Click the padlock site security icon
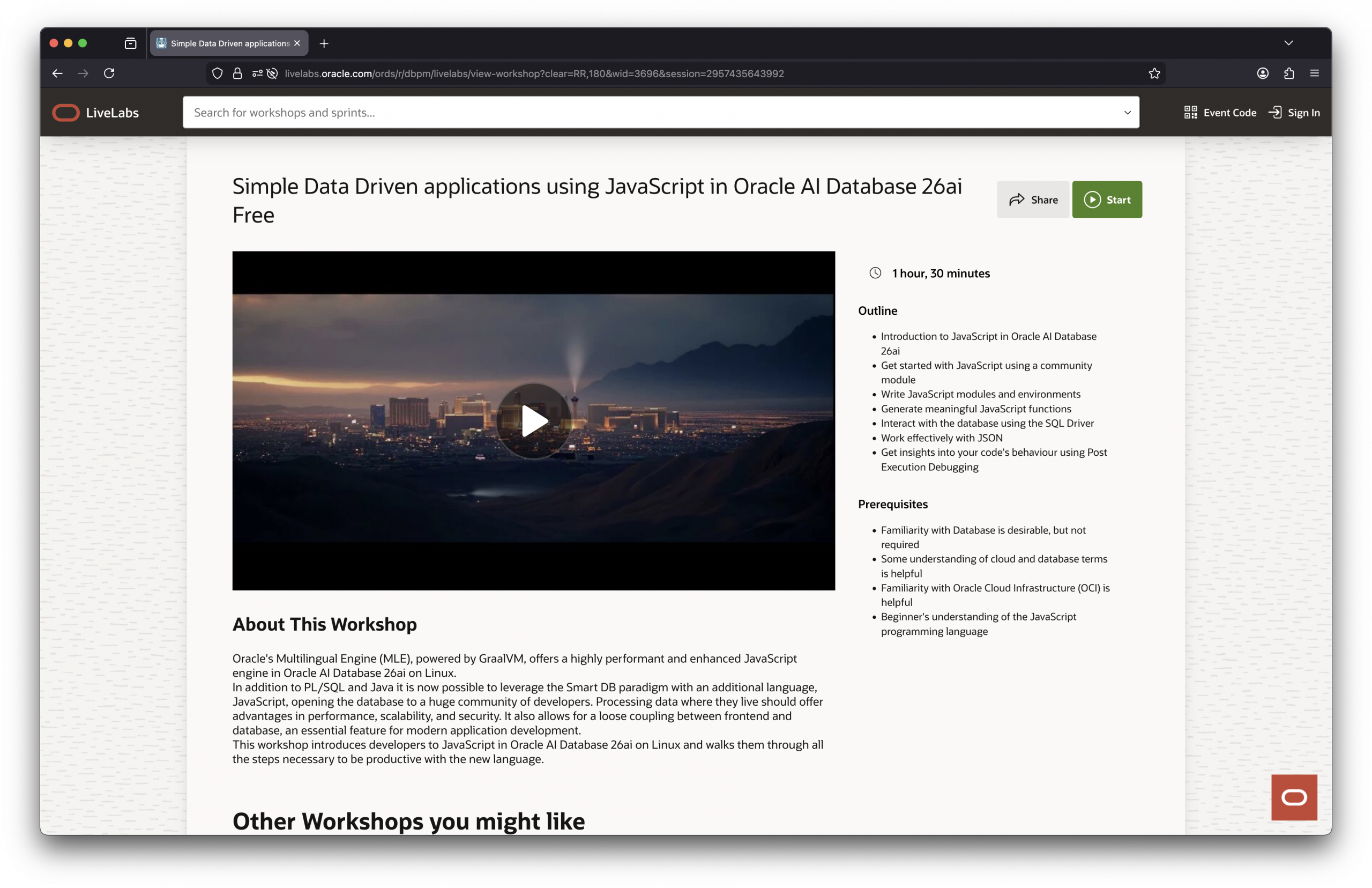Screen dimensions: 1372x888 coord(237,73)
